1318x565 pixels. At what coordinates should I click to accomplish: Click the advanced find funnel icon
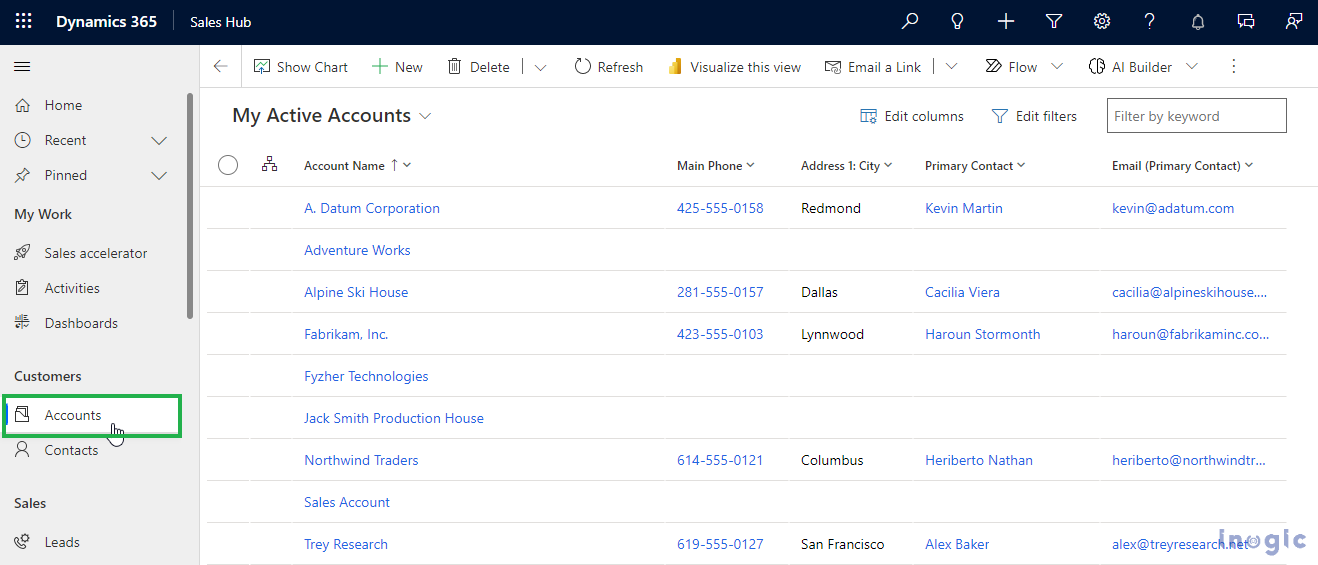pos(1054,21)
